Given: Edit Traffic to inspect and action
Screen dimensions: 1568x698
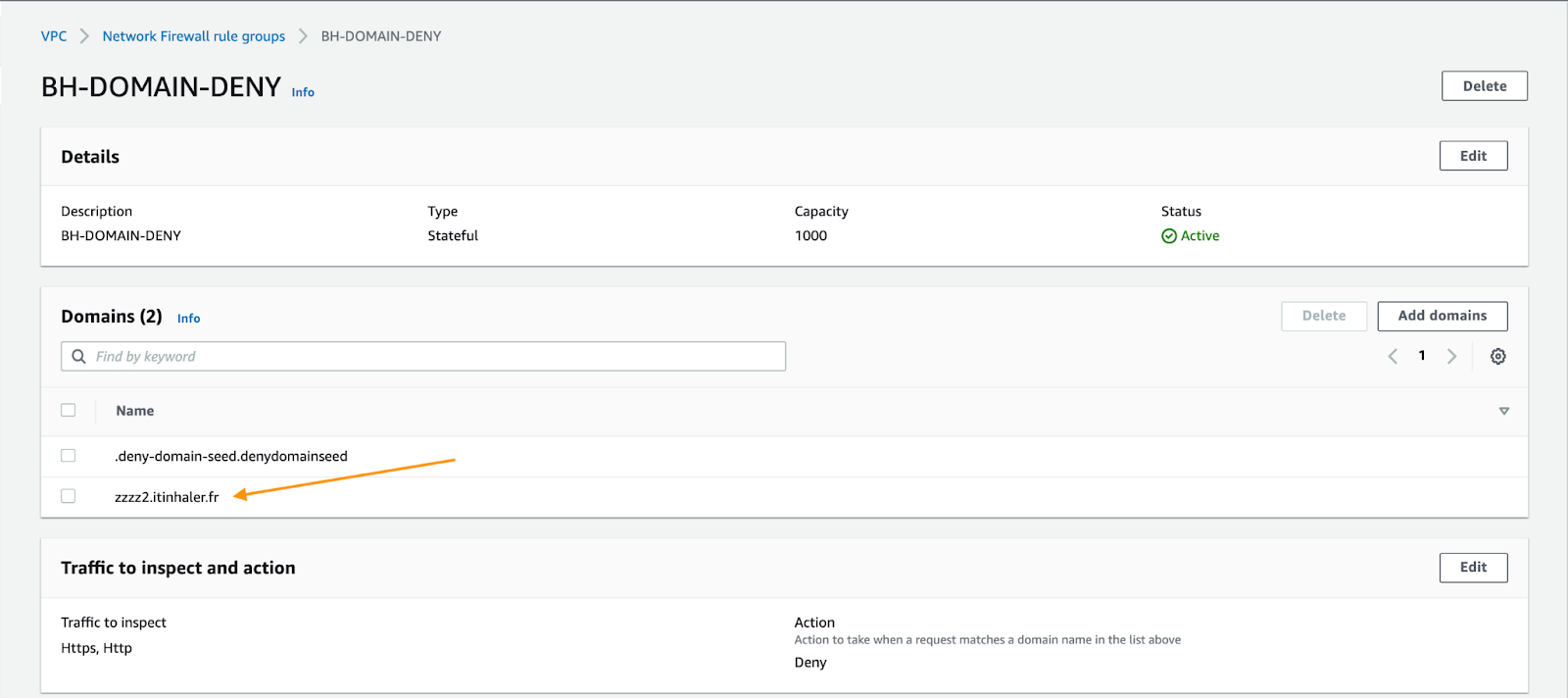Looking at the screenshot, I should 1473,568.
